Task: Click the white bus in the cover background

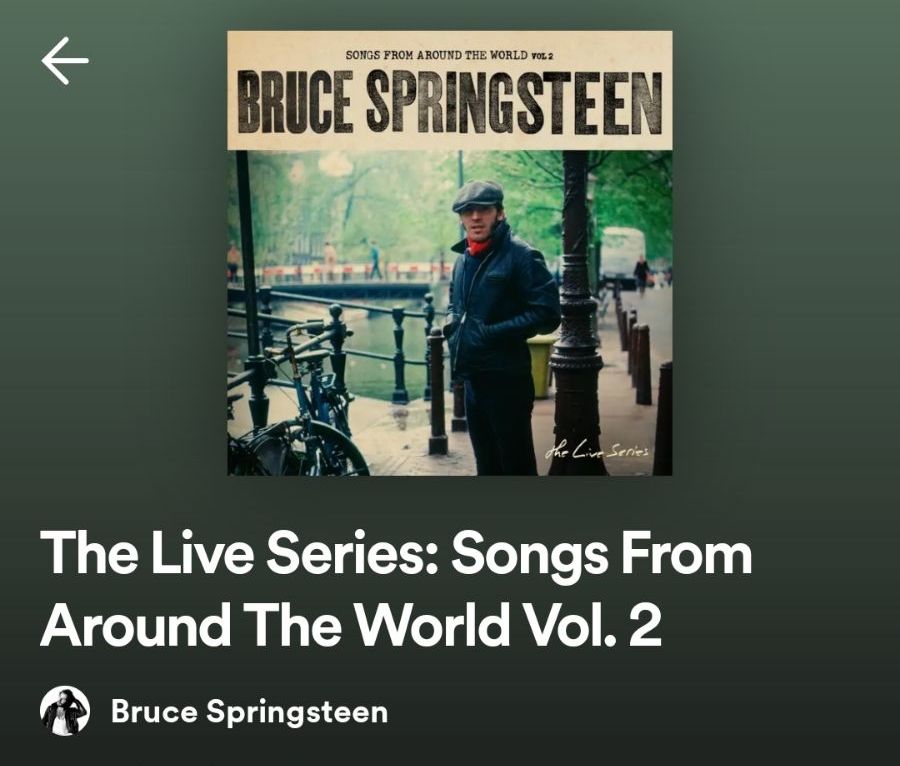Action: pos(622,256)
